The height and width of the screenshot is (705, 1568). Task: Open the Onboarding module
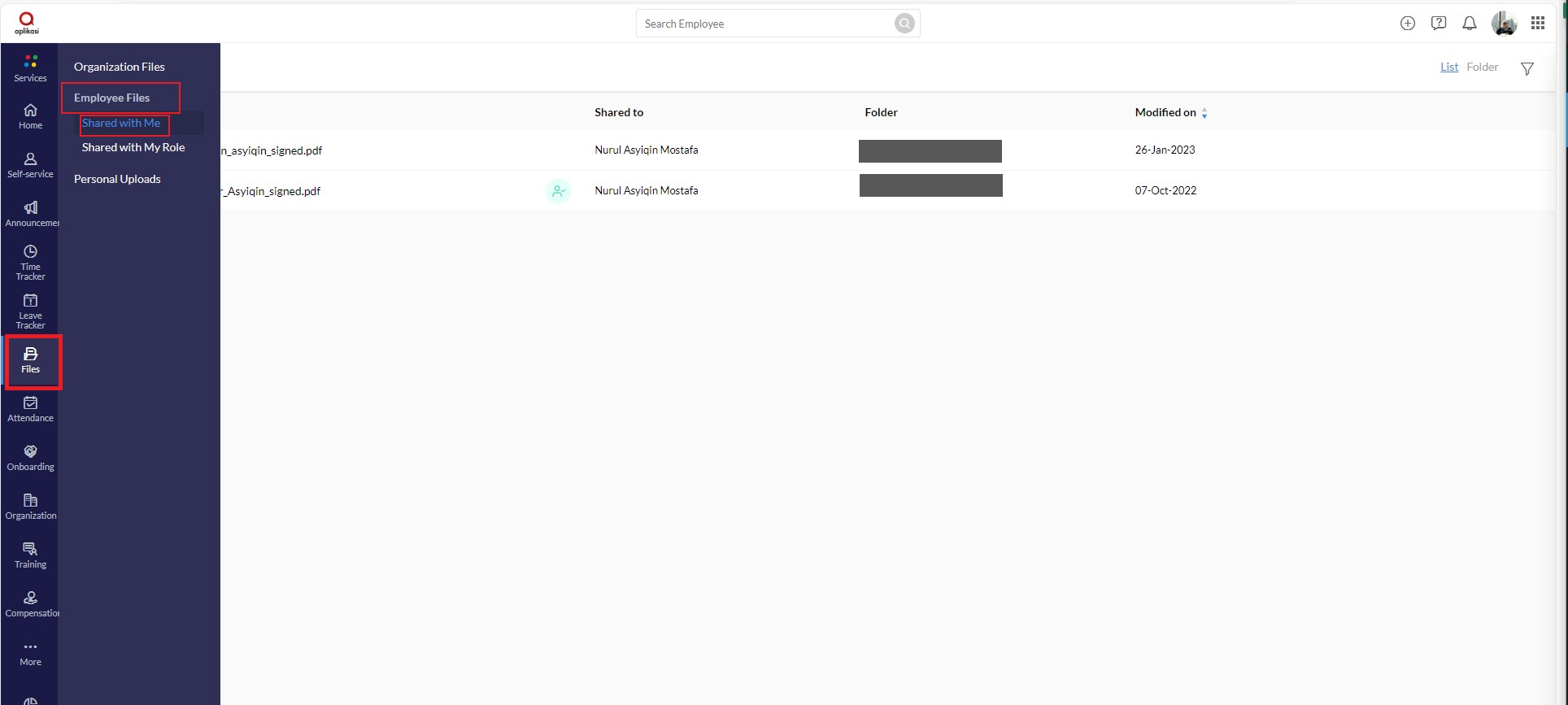click(x=30, y=458)
